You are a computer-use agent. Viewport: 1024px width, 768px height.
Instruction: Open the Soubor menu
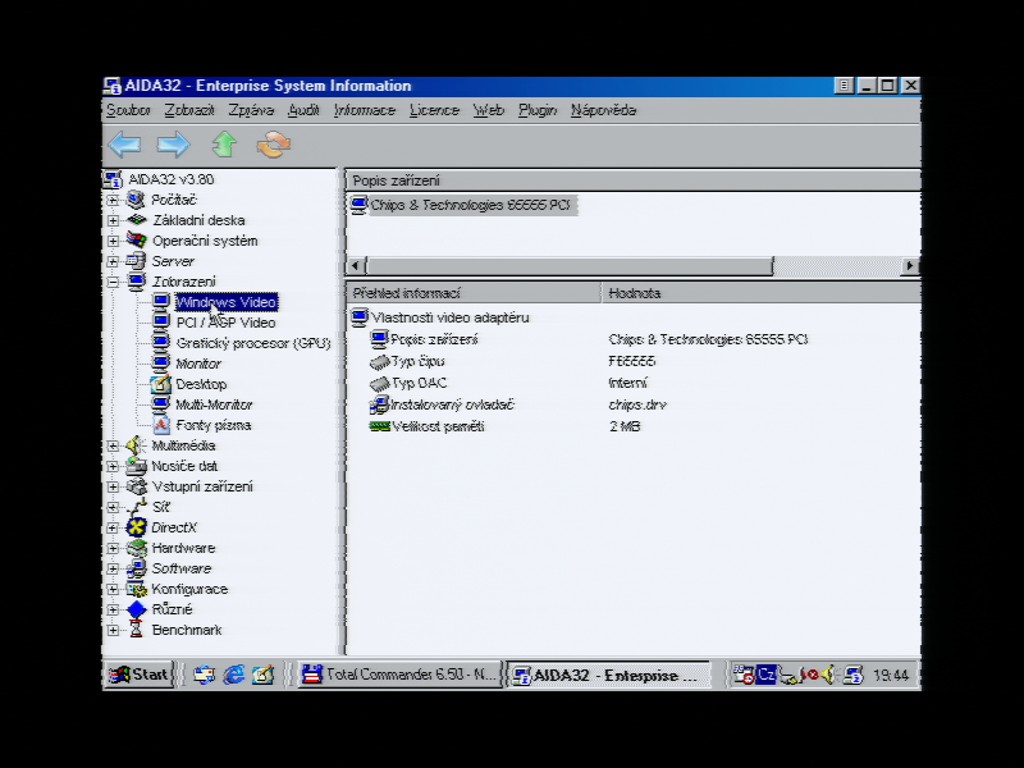[x=128, y=110]
